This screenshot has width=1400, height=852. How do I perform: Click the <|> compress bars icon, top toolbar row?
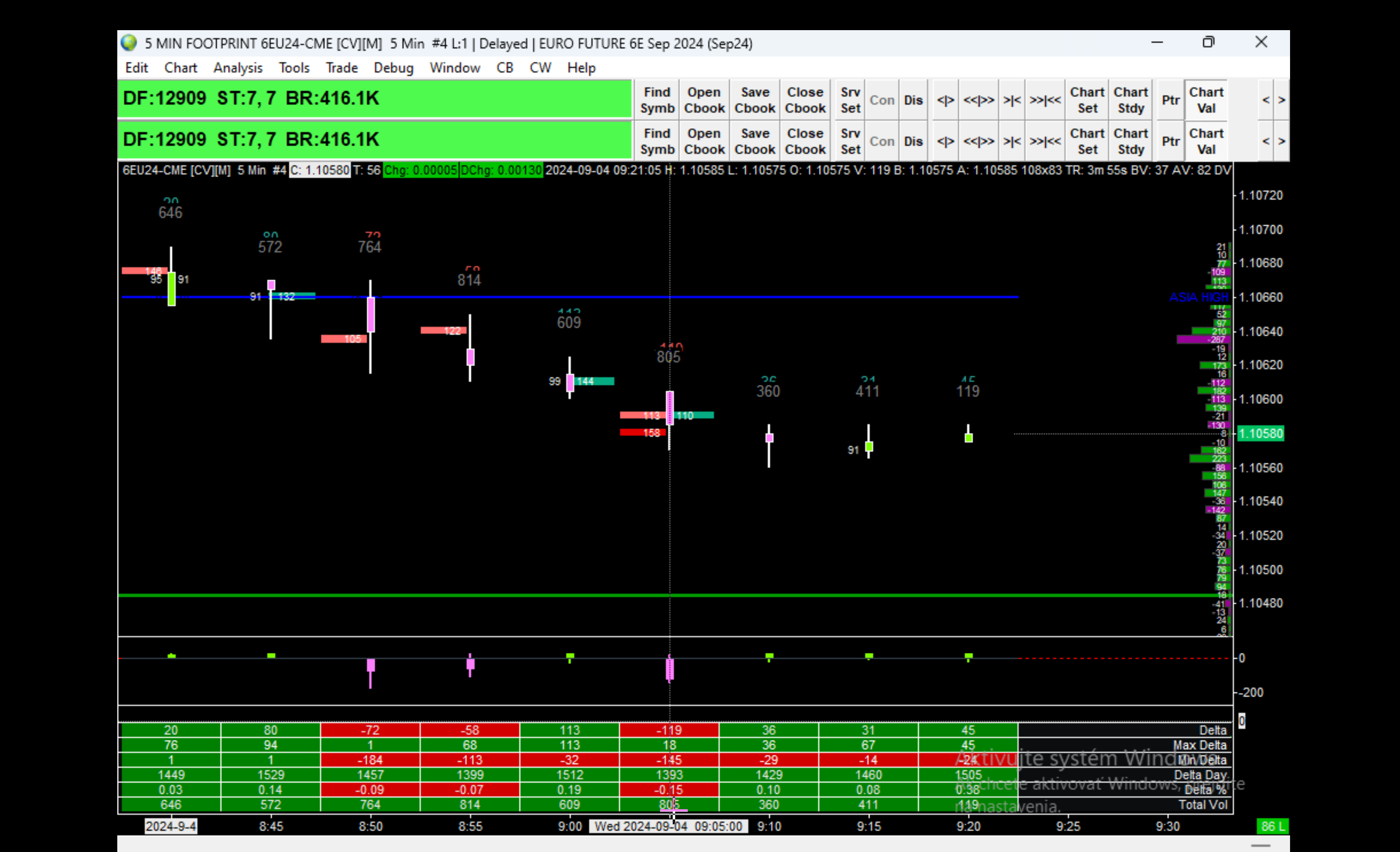946,100
